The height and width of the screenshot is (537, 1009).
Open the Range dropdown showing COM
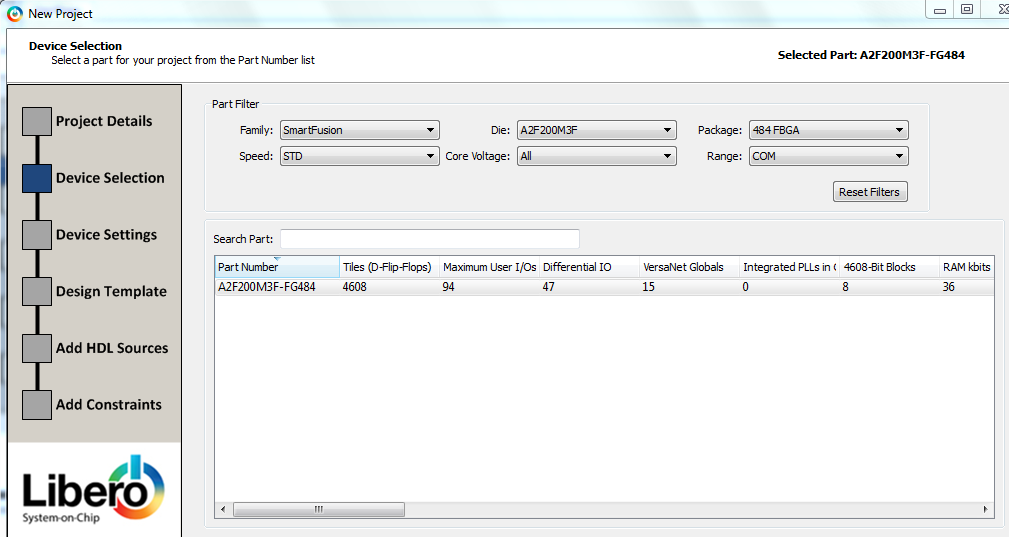click(828, 156)
